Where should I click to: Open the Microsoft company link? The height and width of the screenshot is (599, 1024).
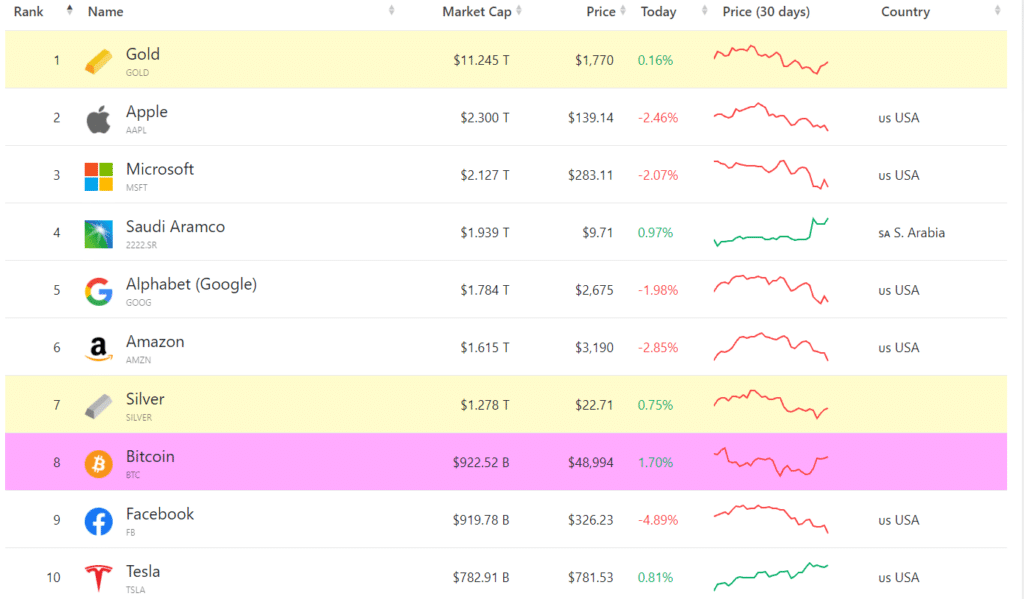[x=159, y=169]
